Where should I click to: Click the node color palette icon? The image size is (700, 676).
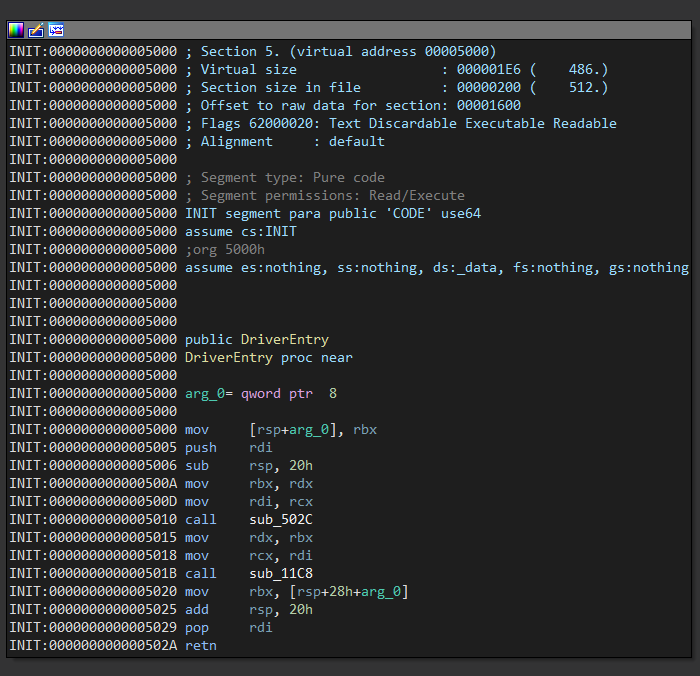coord(16,30)
